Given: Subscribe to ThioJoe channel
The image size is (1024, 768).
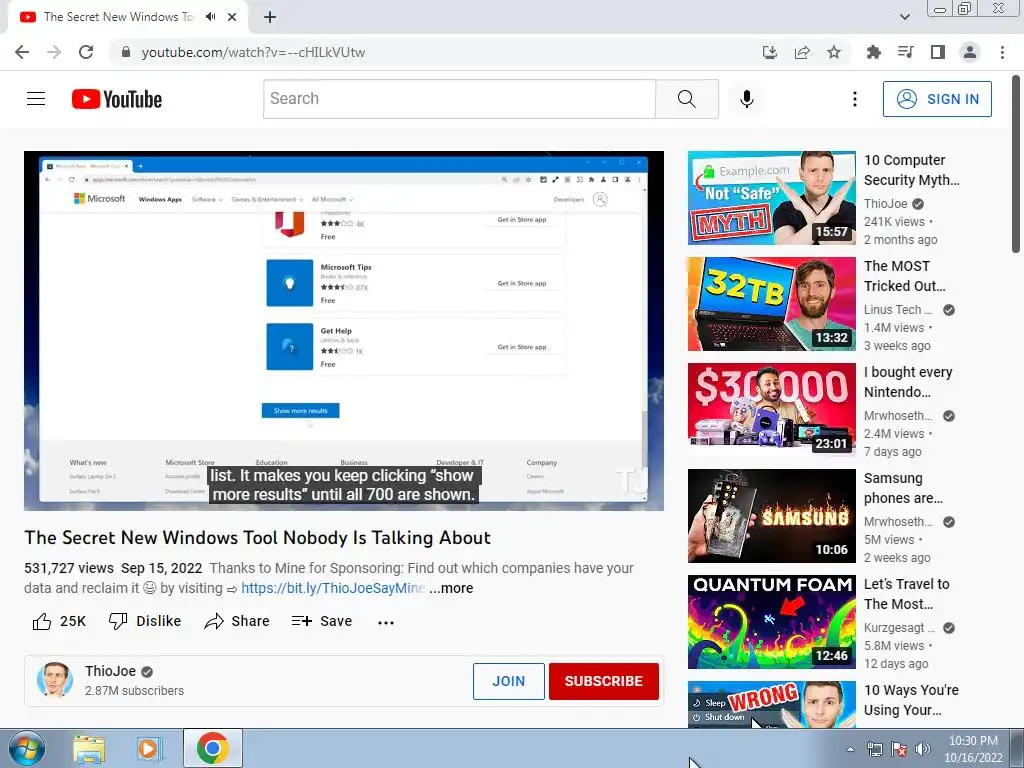Looking at the screenshot, I should (603, 681).
